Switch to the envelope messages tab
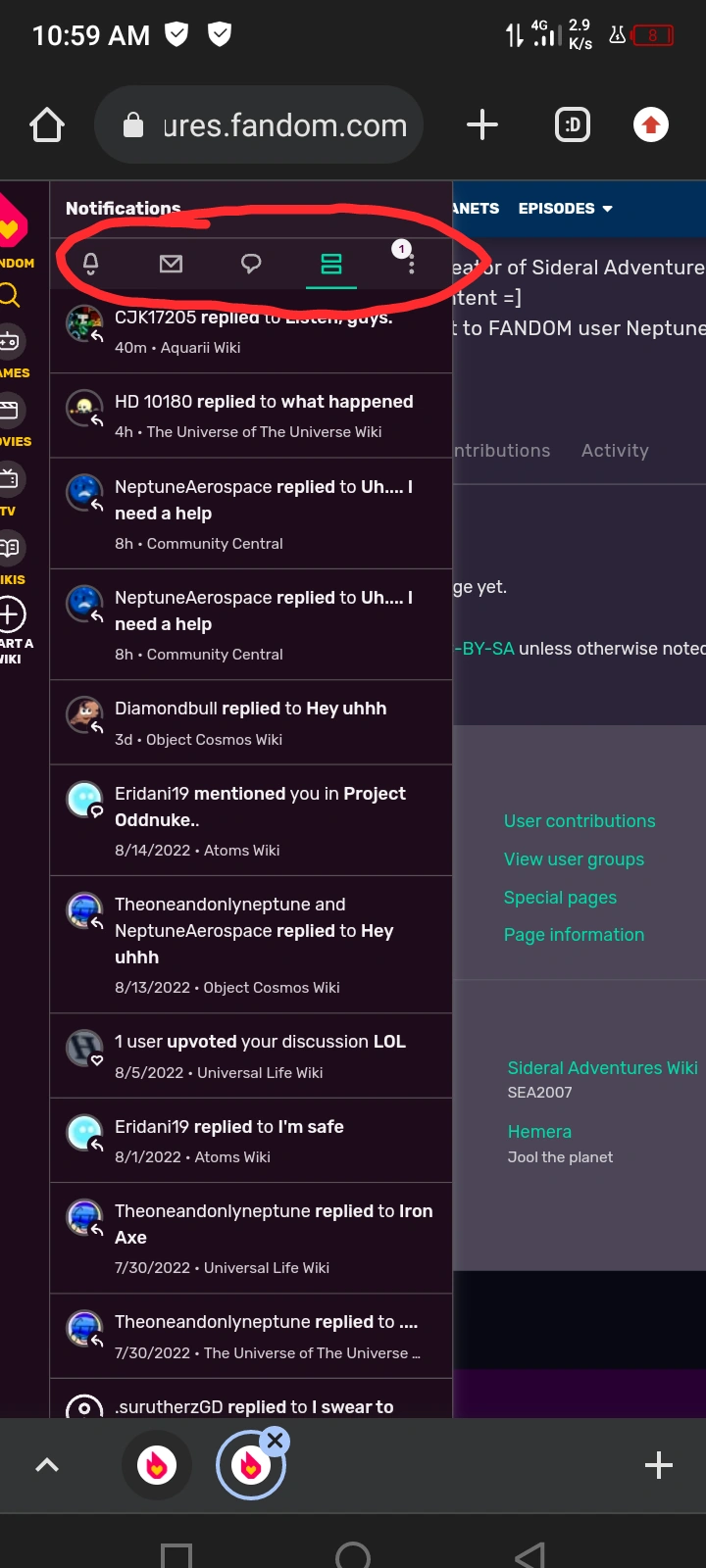Screen dimensions: 706x1568 tap(171, 264)
